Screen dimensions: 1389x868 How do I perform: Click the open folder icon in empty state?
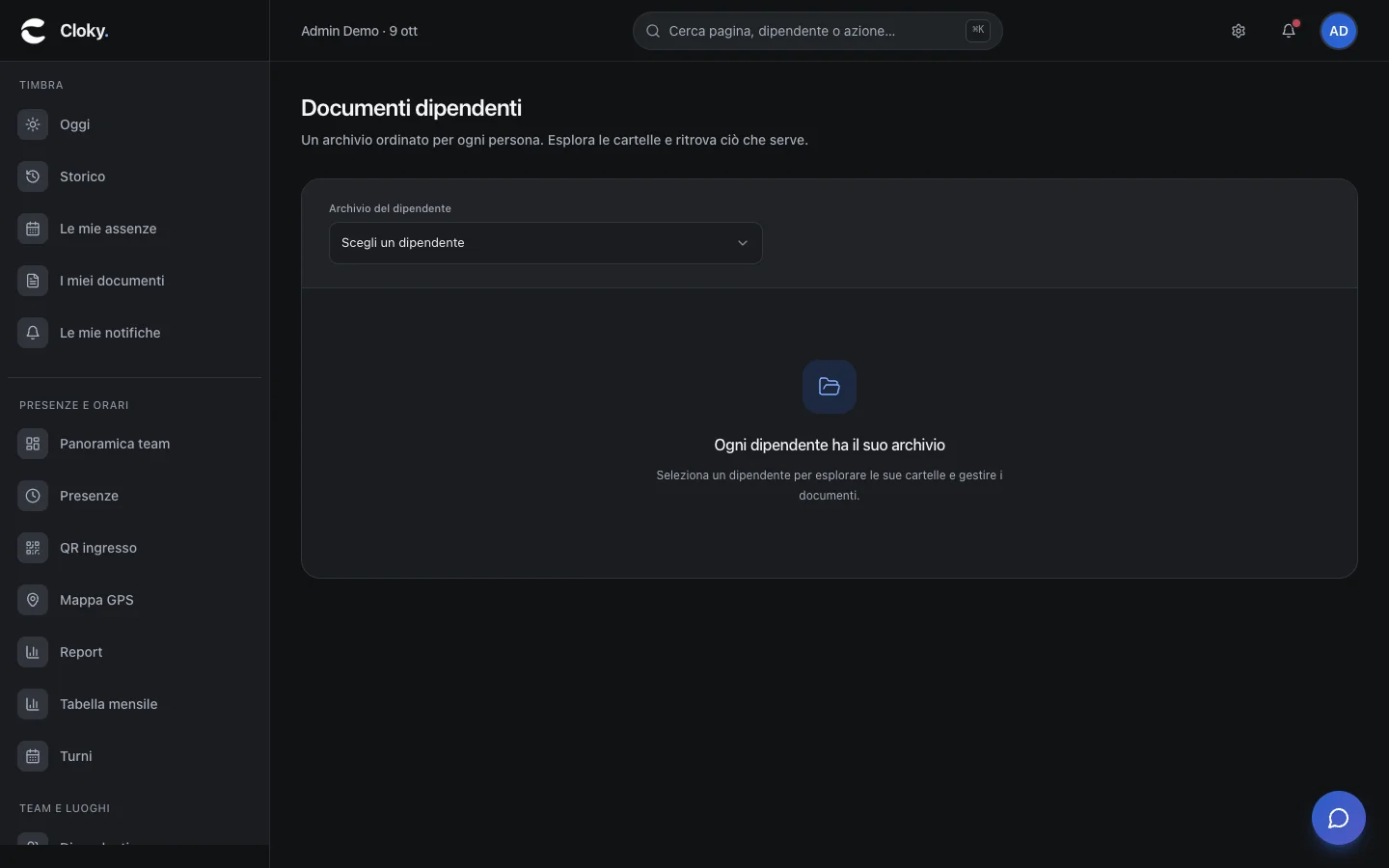830,387
